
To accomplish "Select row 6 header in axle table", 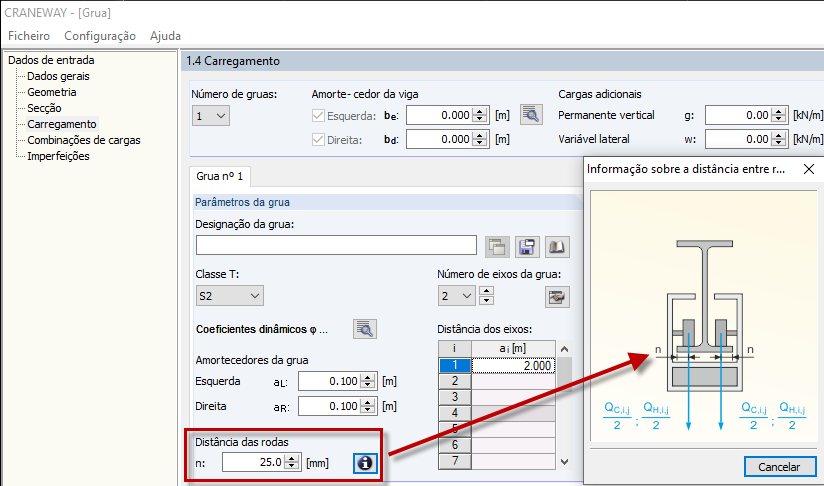I will (455, 445).
